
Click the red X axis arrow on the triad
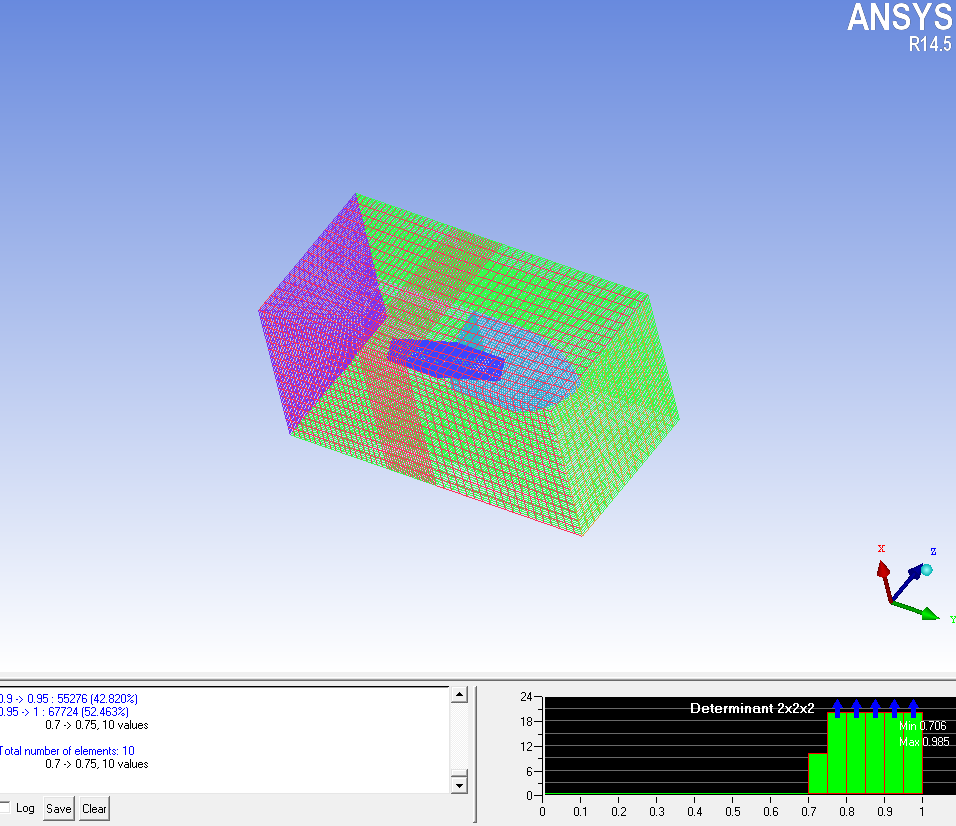(882, 570)
